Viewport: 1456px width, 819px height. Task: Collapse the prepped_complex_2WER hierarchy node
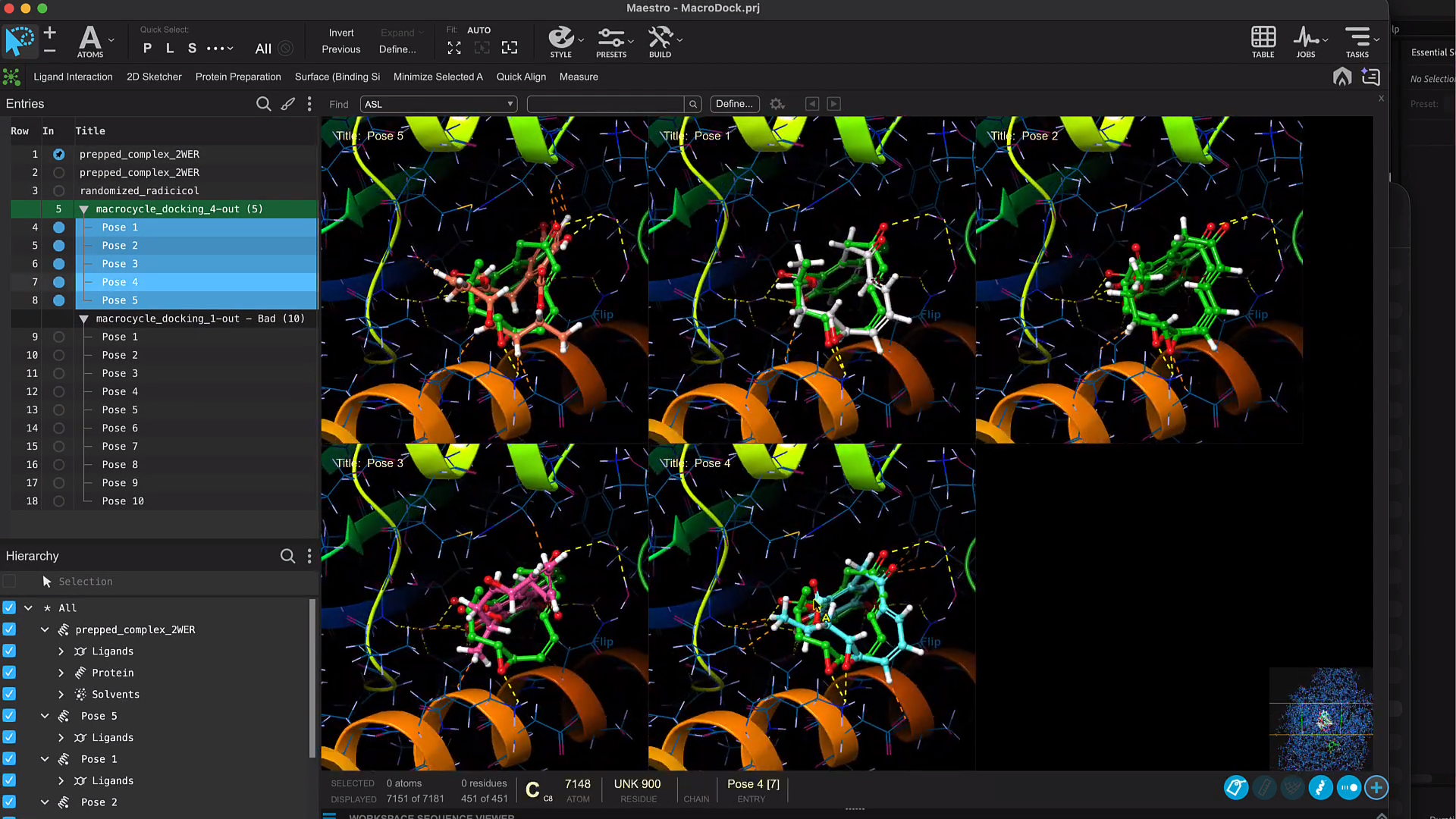point(45,629)
